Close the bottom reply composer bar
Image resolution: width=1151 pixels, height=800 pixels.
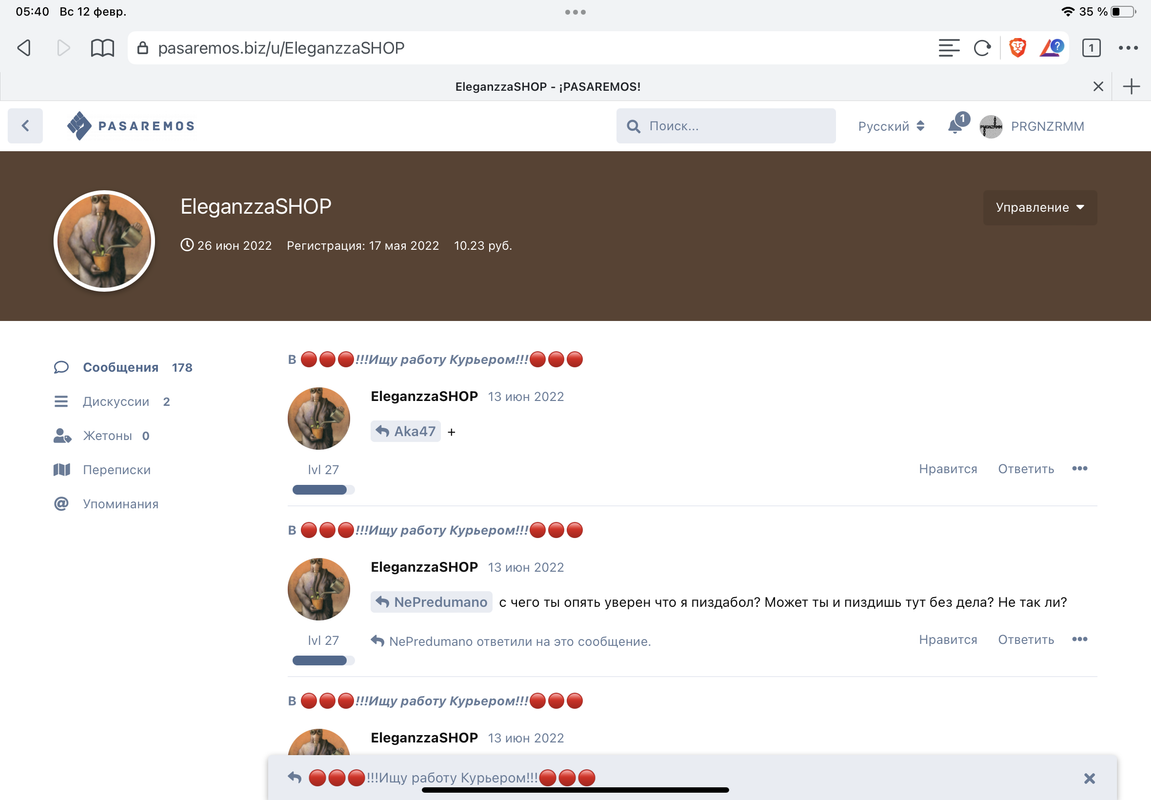(x=1089, y=779)
